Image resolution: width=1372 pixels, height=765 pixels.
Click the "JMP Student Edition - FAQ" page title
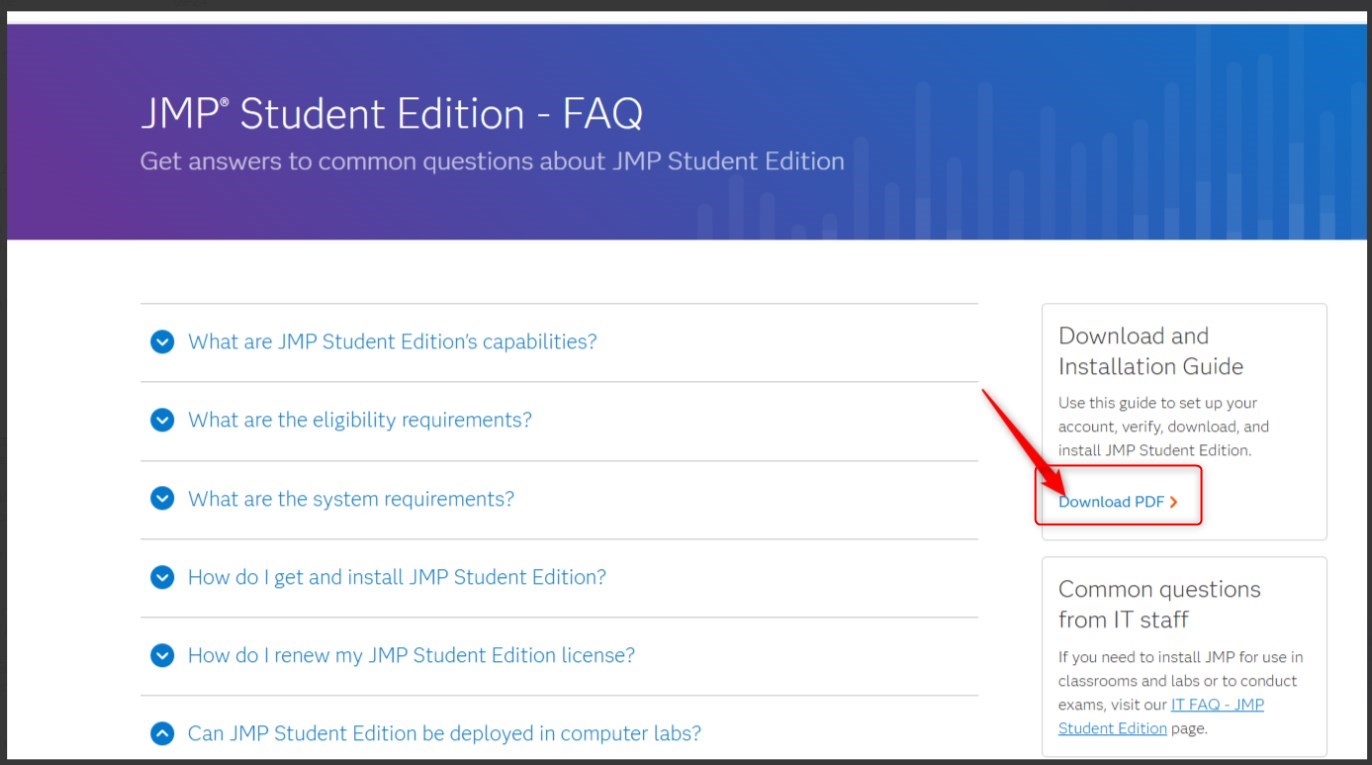point(391,115)
